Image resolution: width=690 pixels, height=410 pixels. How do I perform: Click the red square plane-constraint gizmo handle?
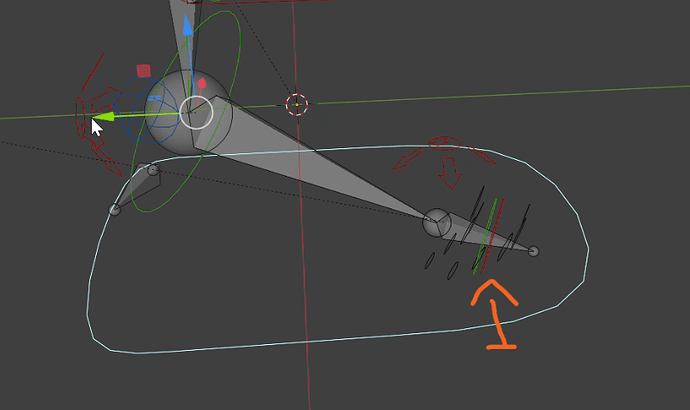pos(143,71)
